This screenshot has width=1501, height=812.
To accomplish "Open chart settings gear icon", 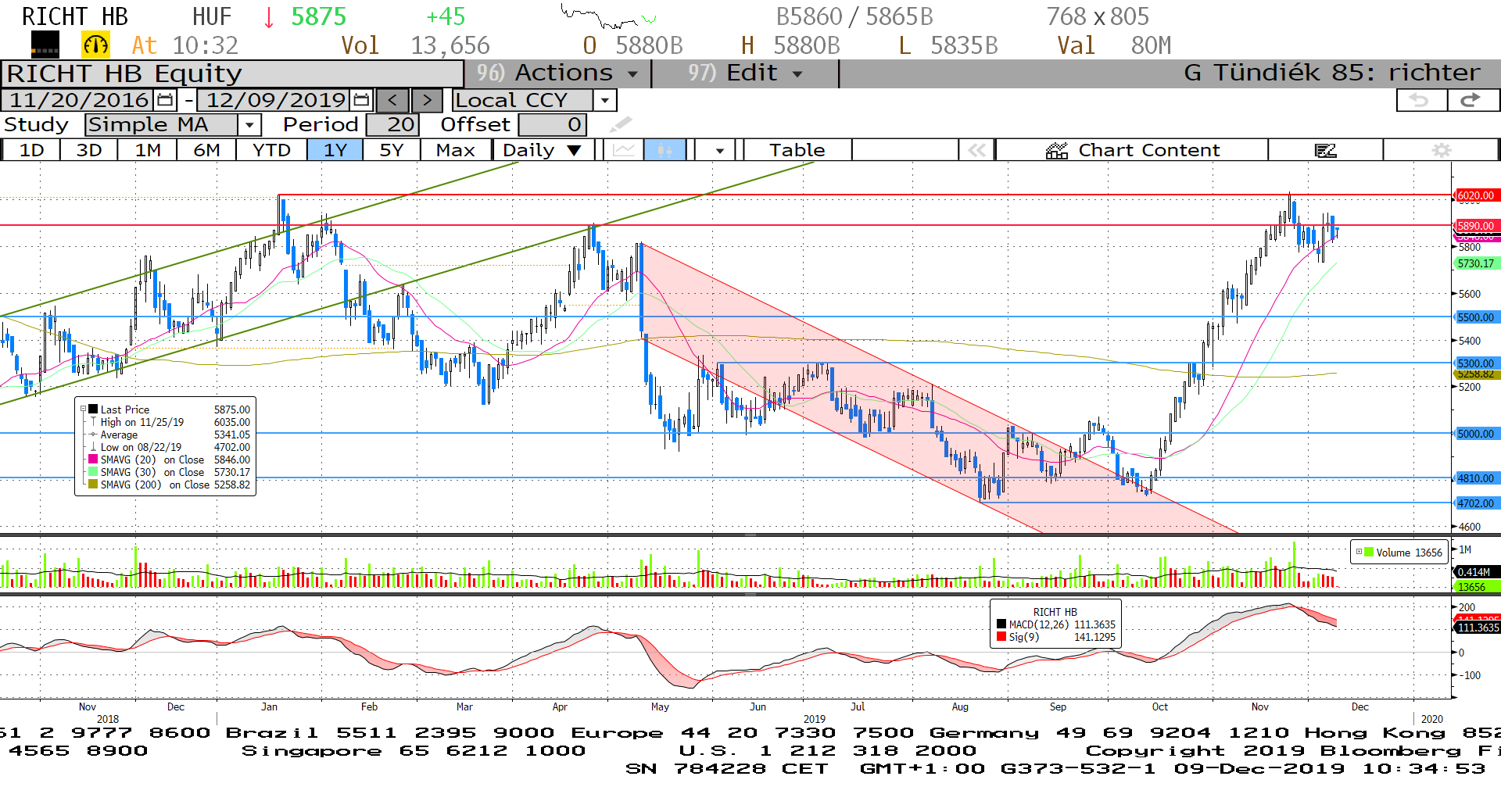I will [1442, 150].
